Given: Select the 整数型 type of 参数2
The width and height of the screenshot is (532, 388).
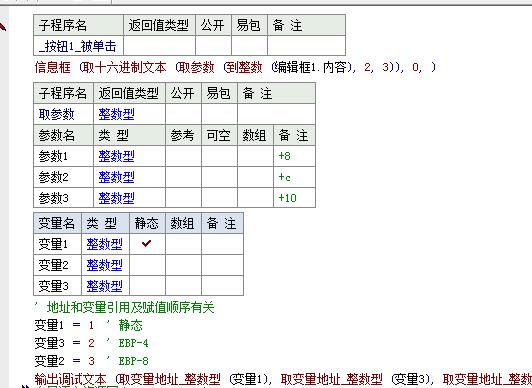Looking at the screenshot, I should coord(116,177).
